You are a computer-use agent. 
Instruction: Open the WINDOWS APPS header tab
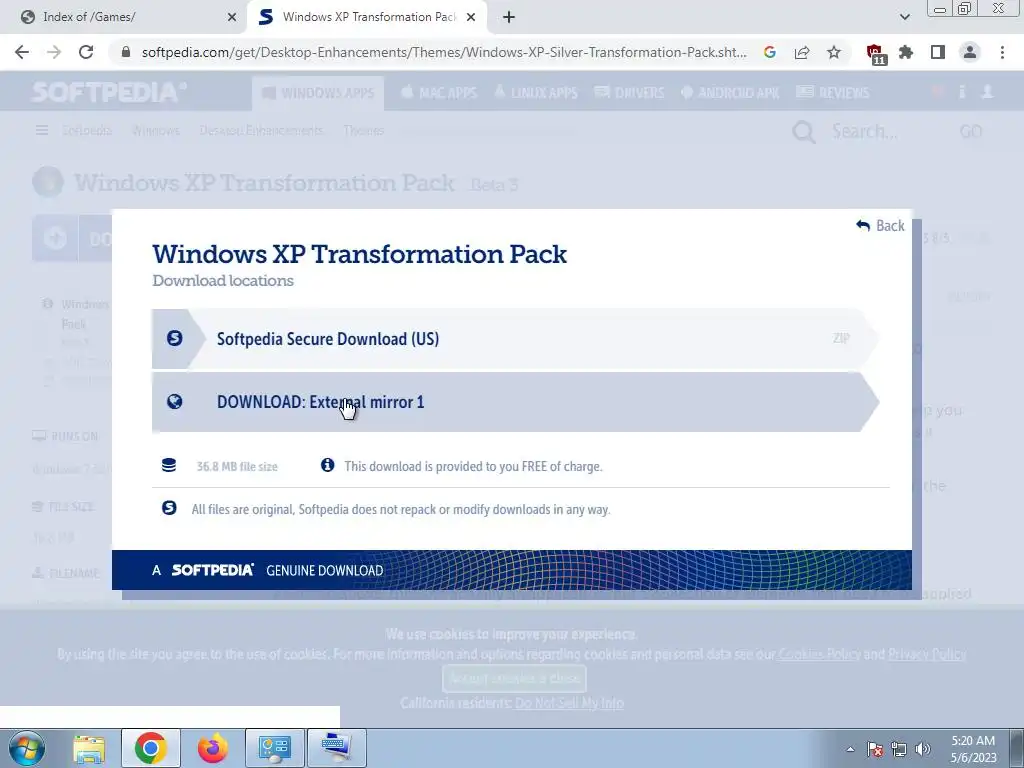coord(318,93)
